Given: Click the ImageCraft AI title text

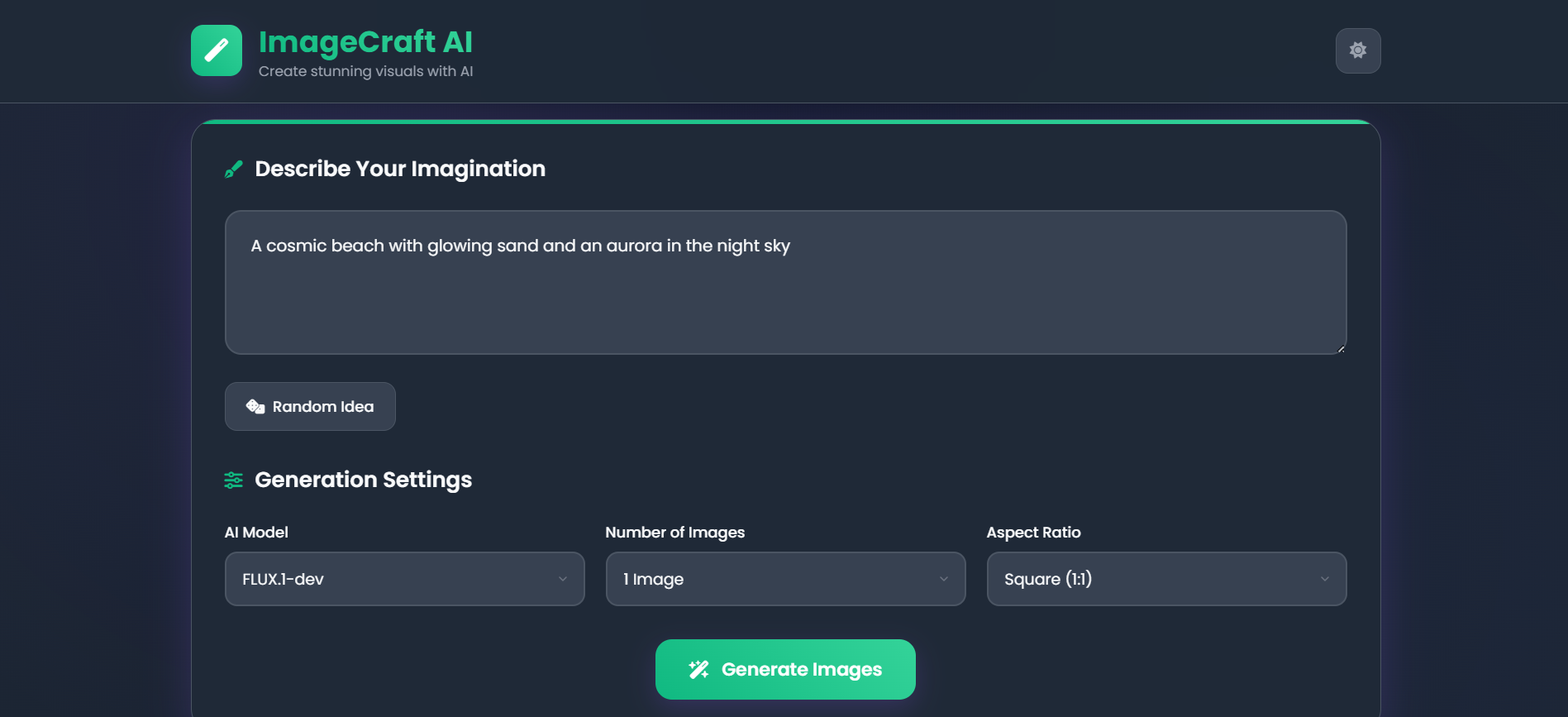Looking at the screenshot, I should click(365, 41).
